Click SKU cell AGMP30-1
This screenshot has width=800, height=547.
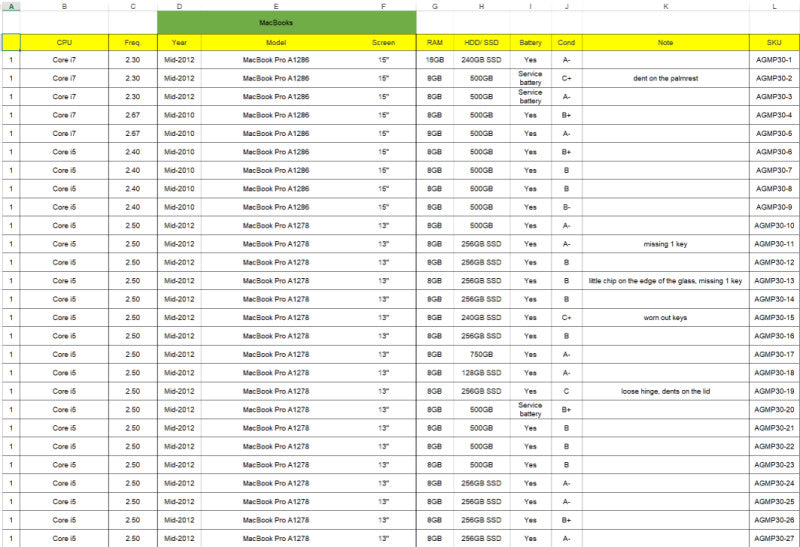point(774,60)
